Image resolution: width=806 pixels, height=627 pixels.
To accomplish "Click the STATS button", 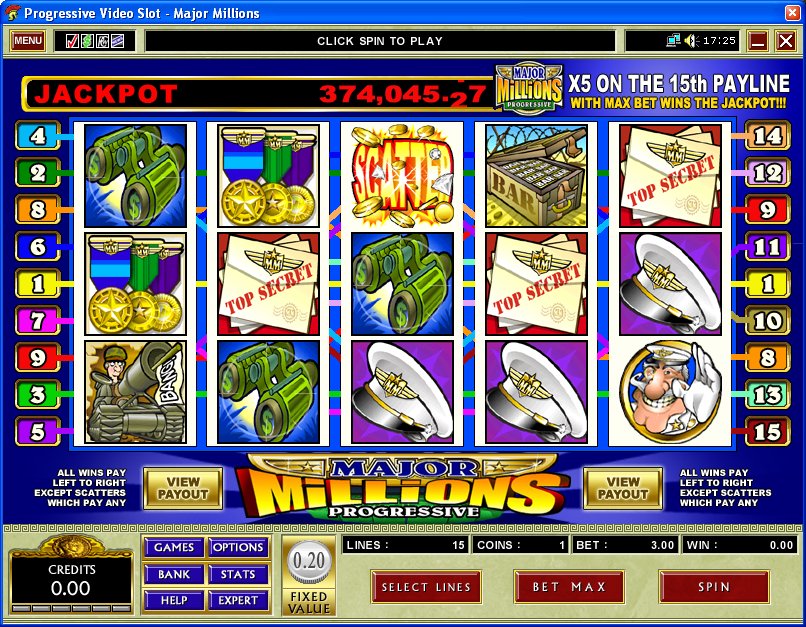I will (238, 574).
